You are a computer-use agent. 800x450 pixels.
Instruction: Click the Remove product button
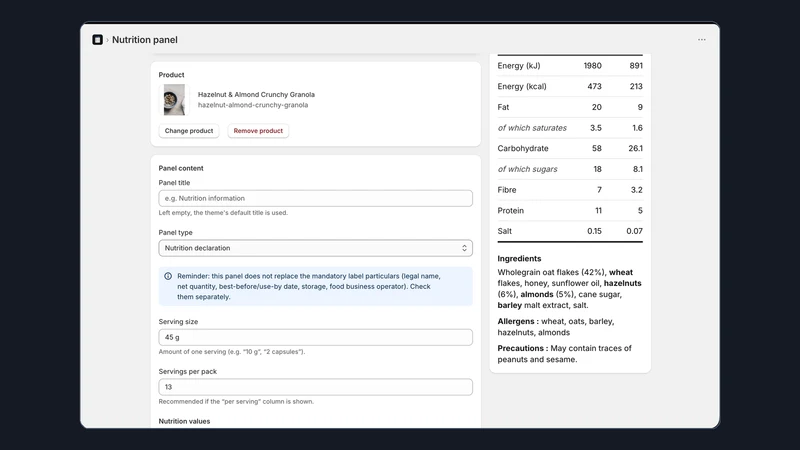[x=258, y=131]
